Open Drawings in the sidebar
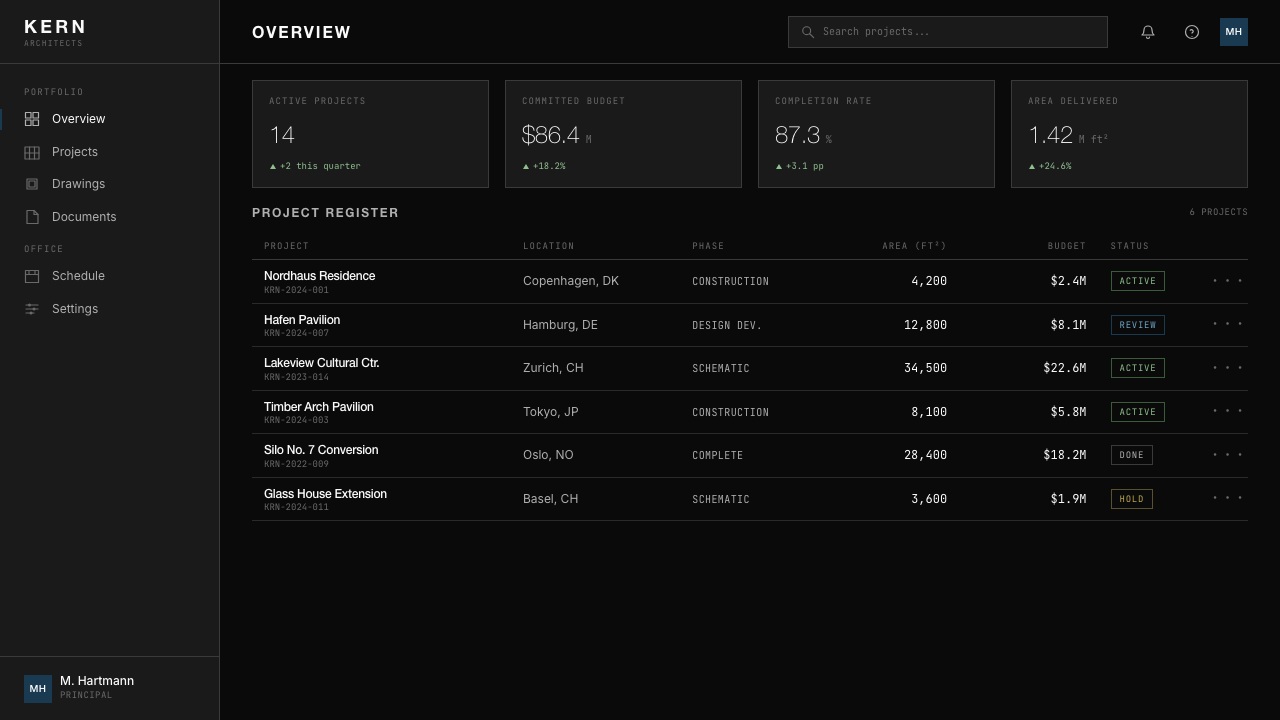1280x720 pixels. (x=110, y=184)
